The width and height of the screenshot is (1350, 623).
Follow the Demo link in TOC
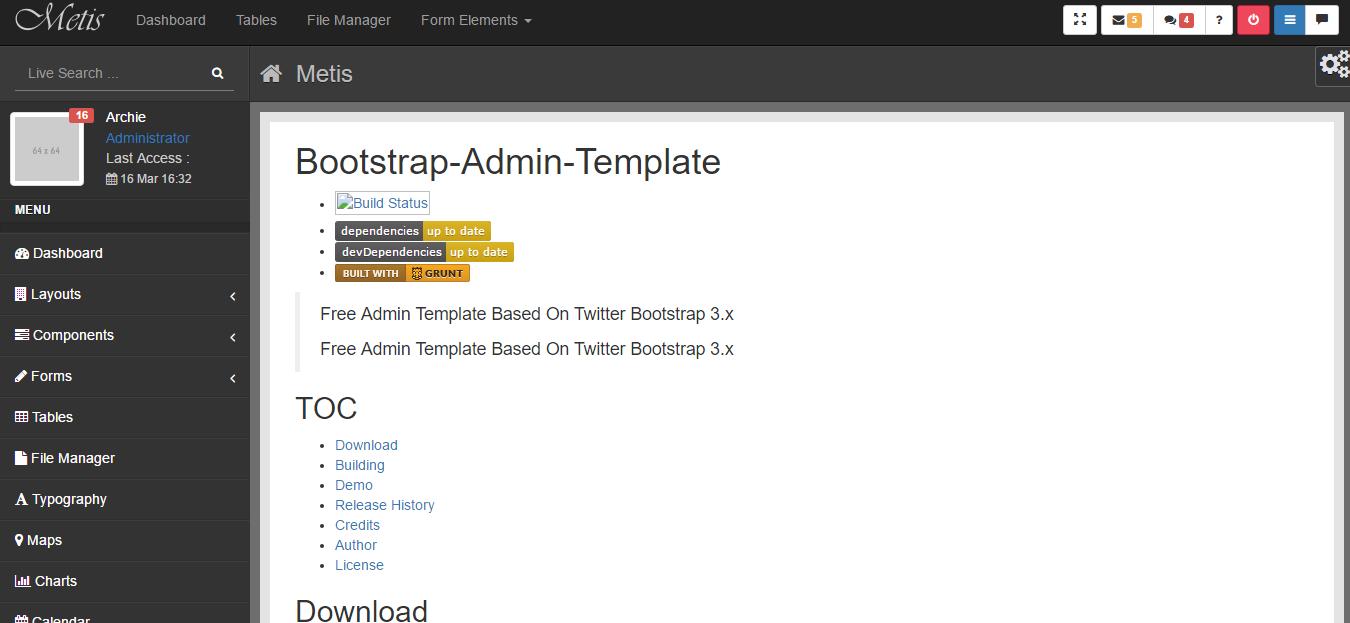354,485
